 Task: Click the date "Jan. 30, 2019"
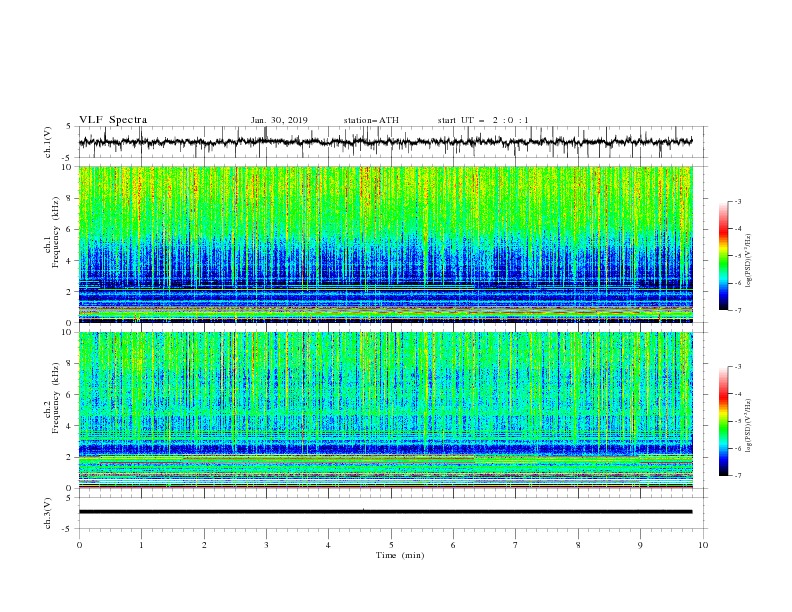(279, 120)
